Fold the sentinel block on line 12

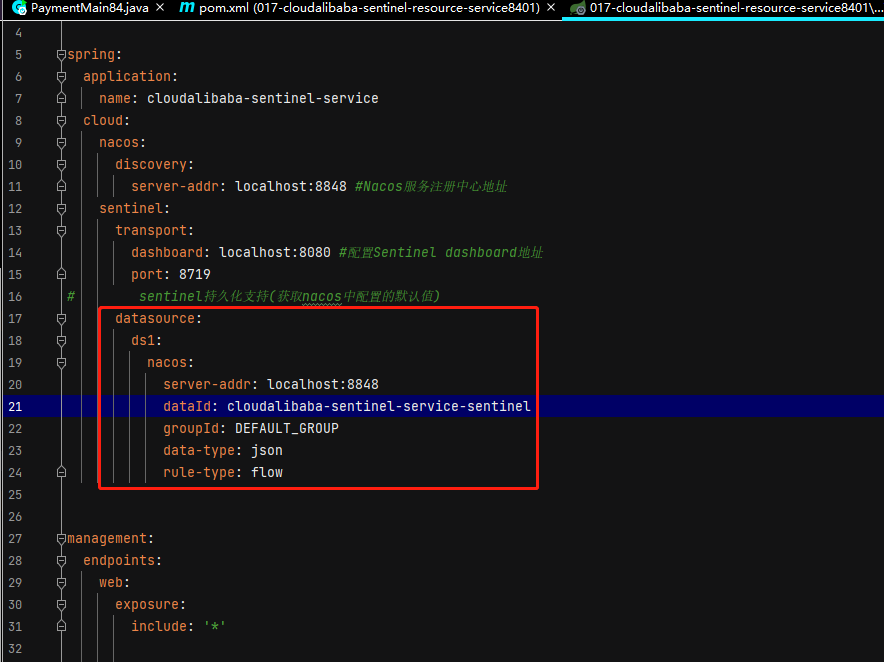pyautogui.click(x=61, y=209)
